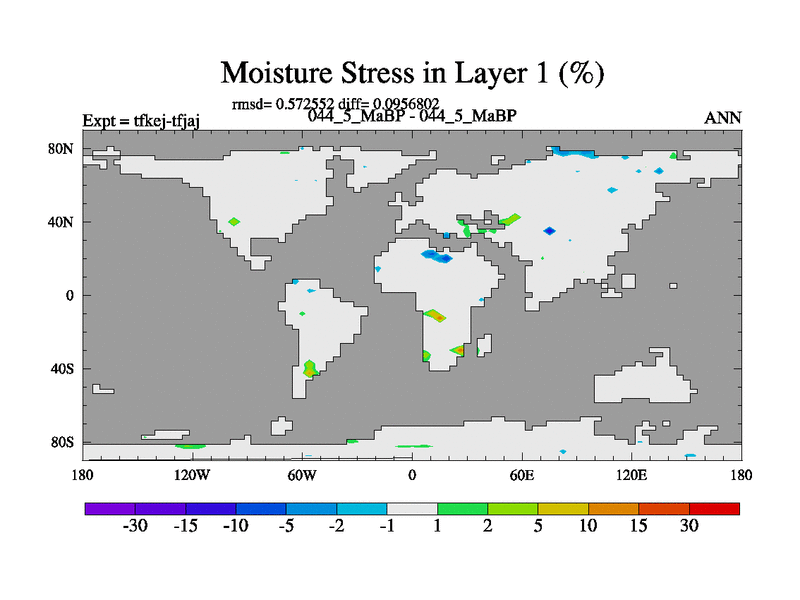This screenshot has width=800, height=600.
Task: Click the rmsd= 0.572552 diff= 0.0956802 text
Action: tap(335, 104)
